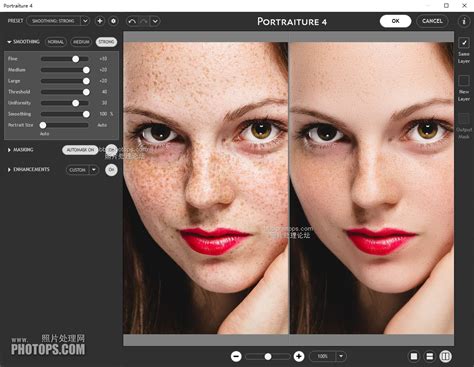The width and height of the screenshot is (474, 367).
Task: Click the Threshold value 40
Action: [x=104, y=92]
